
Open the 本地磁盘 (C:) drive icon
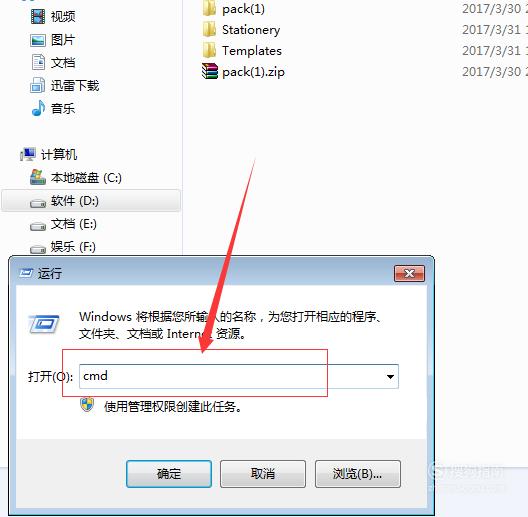(38, 177)
